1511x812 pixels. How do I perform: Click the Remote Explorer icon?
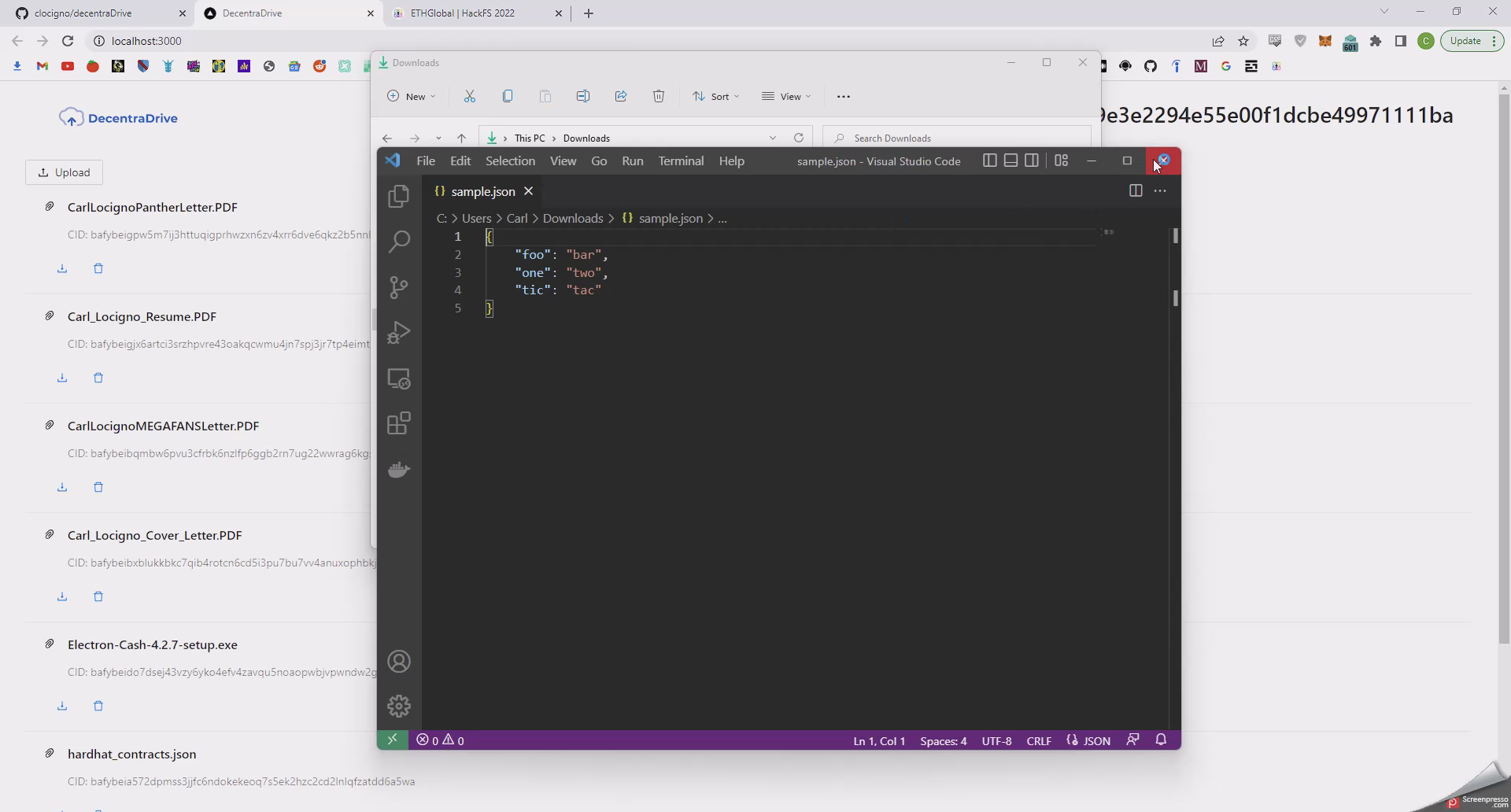tap(399, 378)
